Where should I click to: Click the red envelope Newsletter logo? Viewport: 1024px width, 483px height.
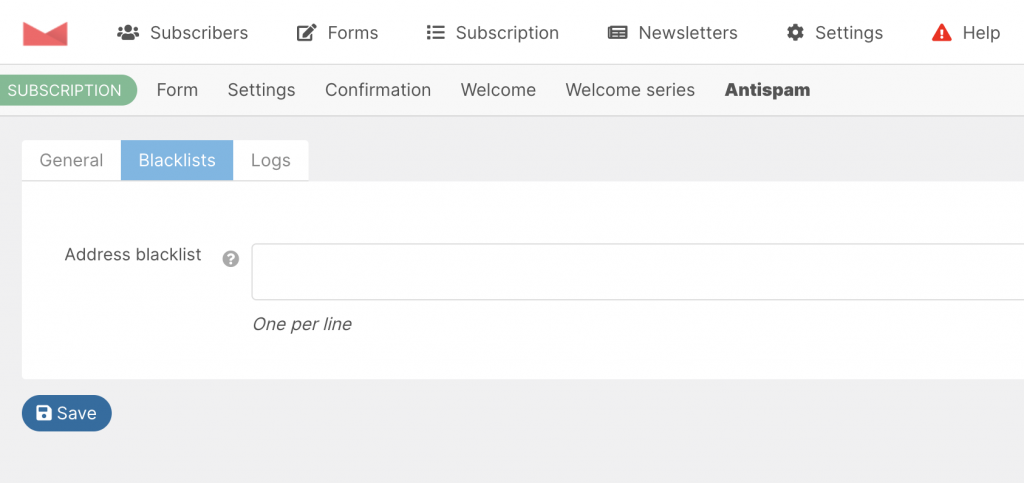(45, 33)
